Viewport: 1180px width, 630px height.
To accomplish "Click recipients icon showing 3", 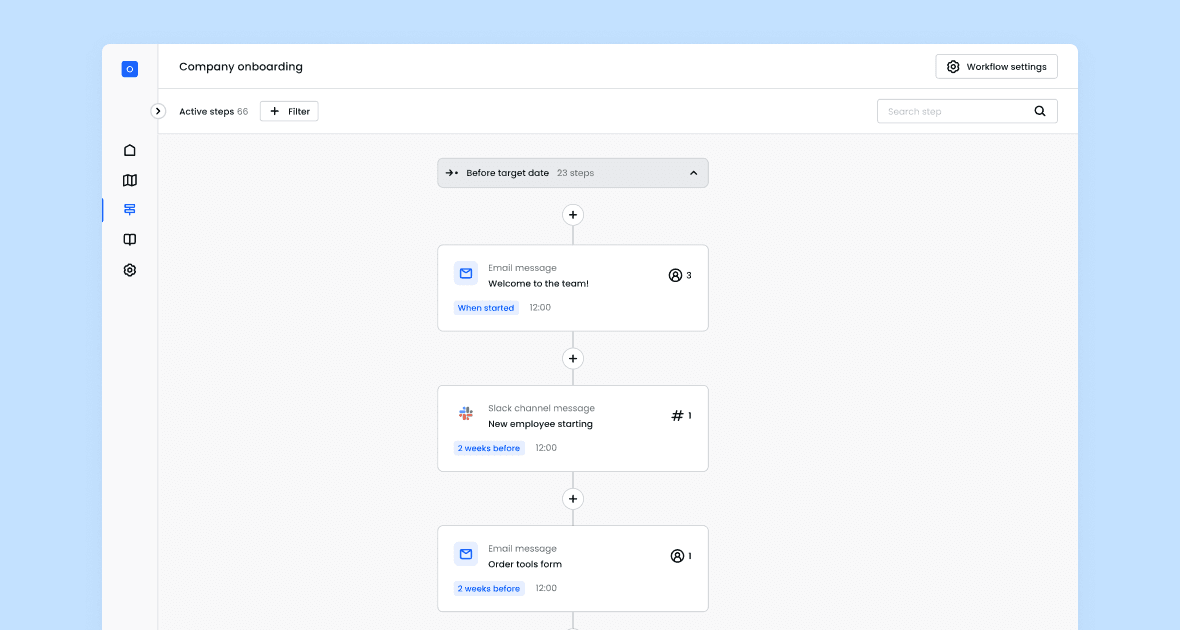I will point(675,275).
